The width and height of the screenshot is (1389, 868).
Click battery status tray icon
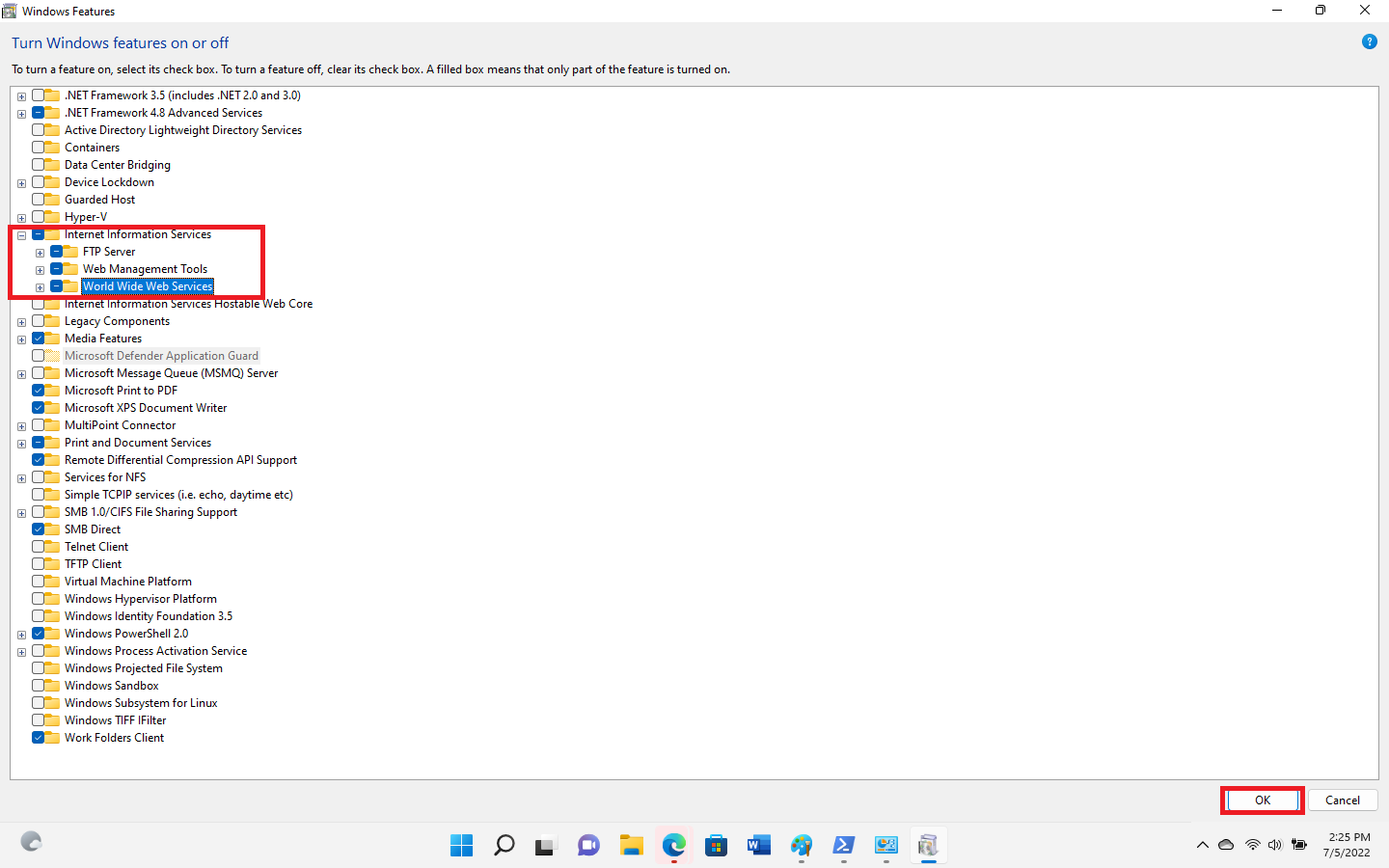1299,845
